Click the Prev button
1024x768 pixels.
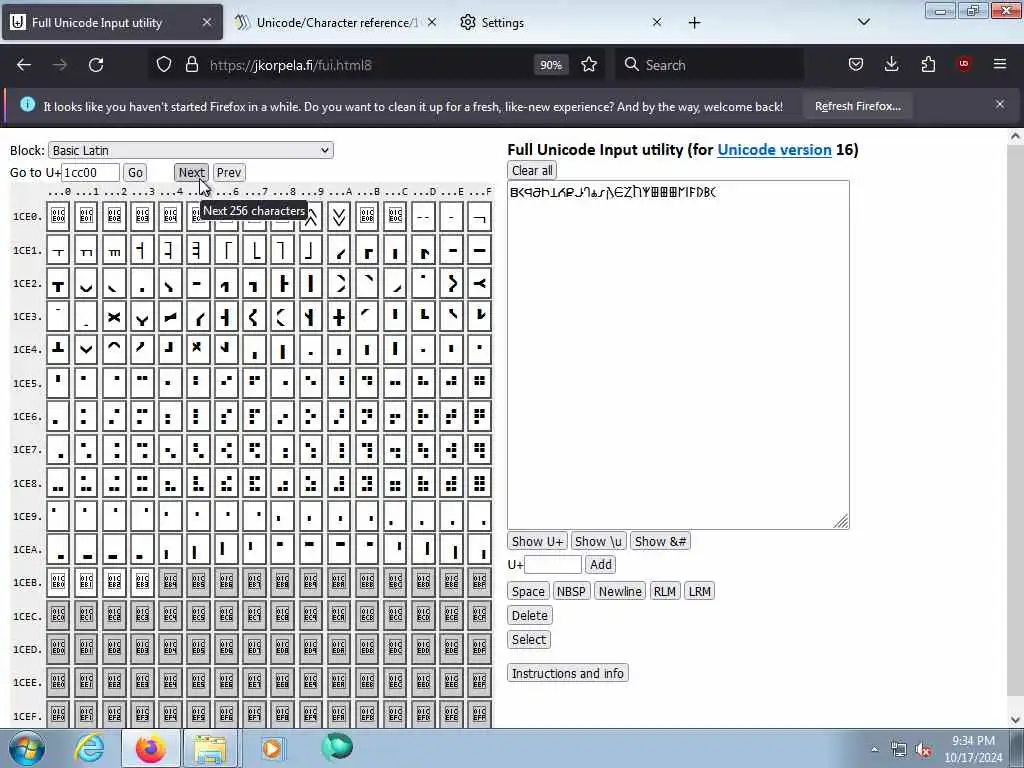(x=229, y=172)
